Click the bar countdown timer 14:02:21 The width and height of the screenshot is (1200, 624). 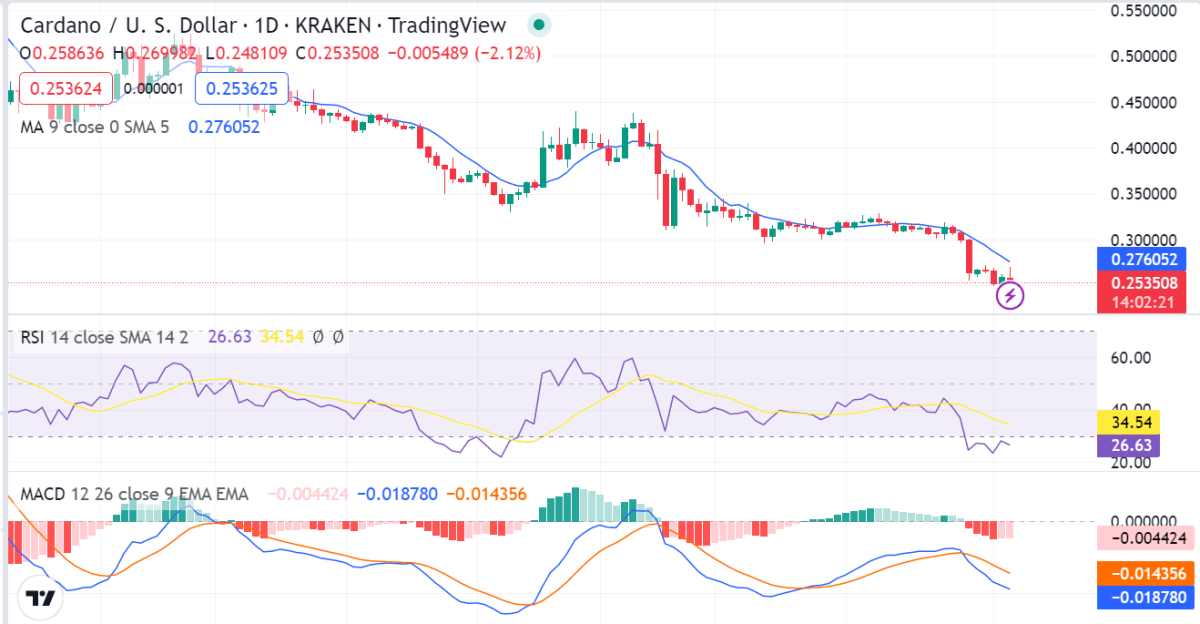click(x=1141, y=302)
